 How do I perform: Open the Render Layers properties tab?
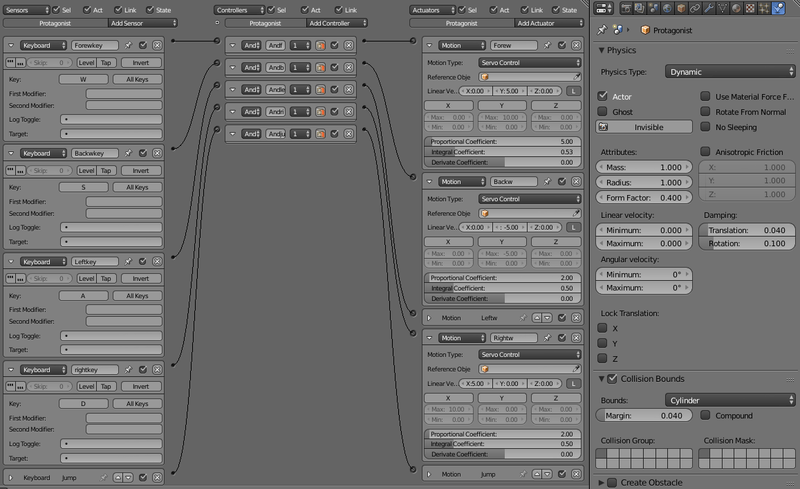pos(640,8)
